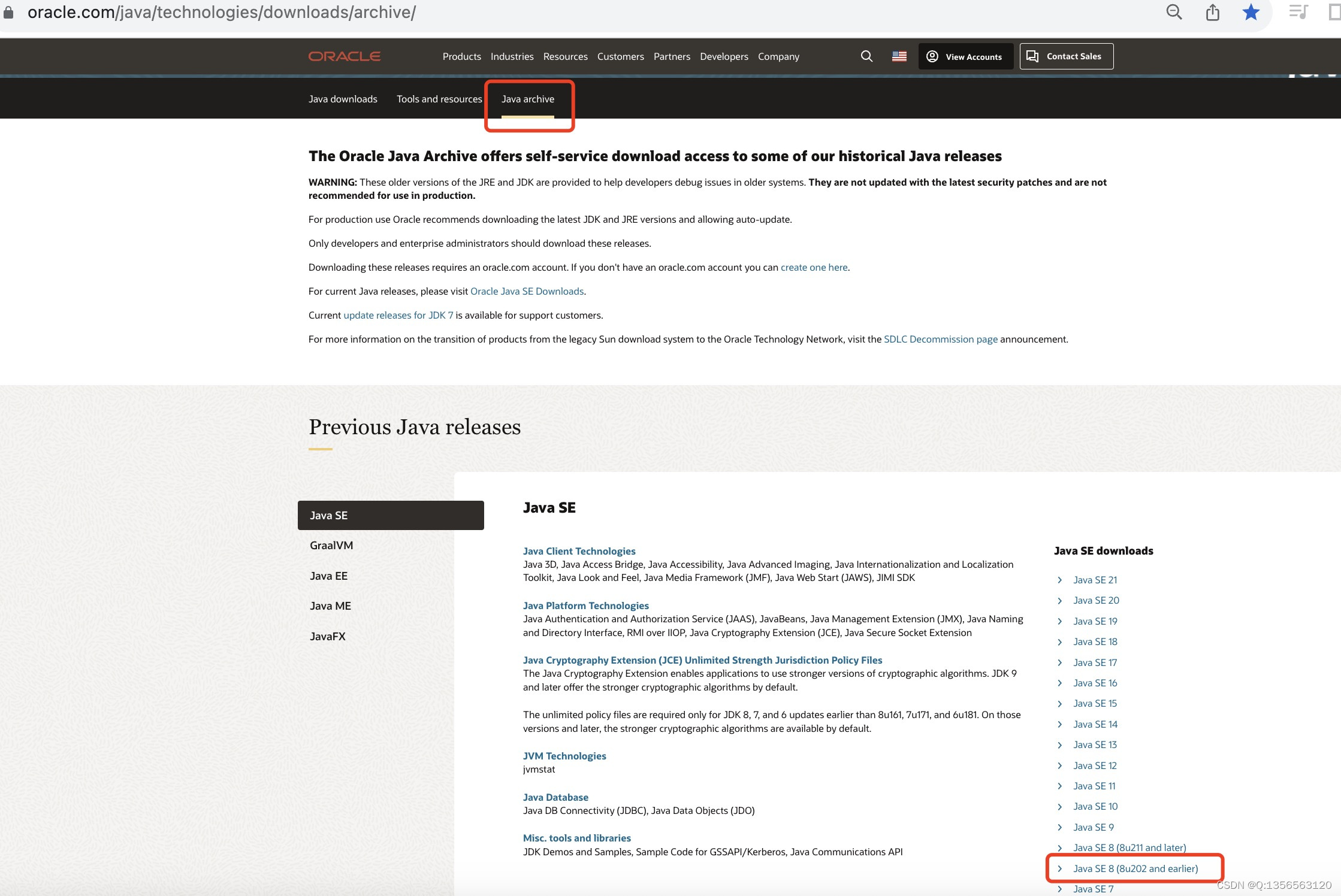
Task: Open the Java SE 20 download link
Action: point(1096,600)
